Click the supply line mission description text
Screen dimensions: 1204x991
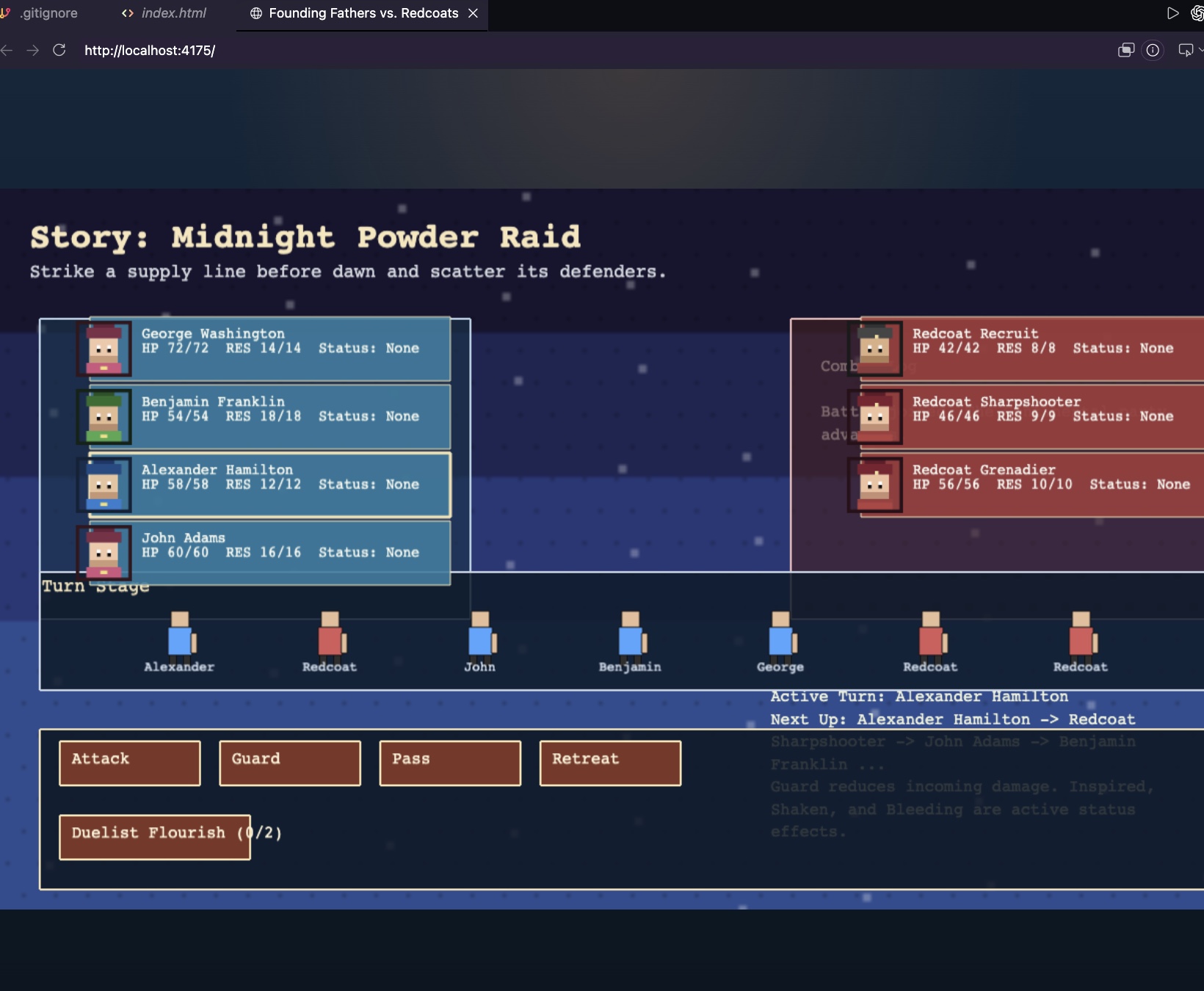pos(348,272)
